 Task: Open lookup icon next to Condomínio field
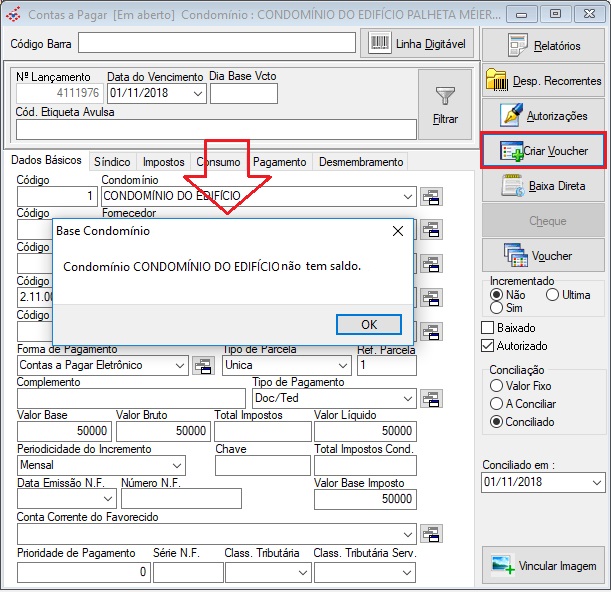click(x=431, y=196)
